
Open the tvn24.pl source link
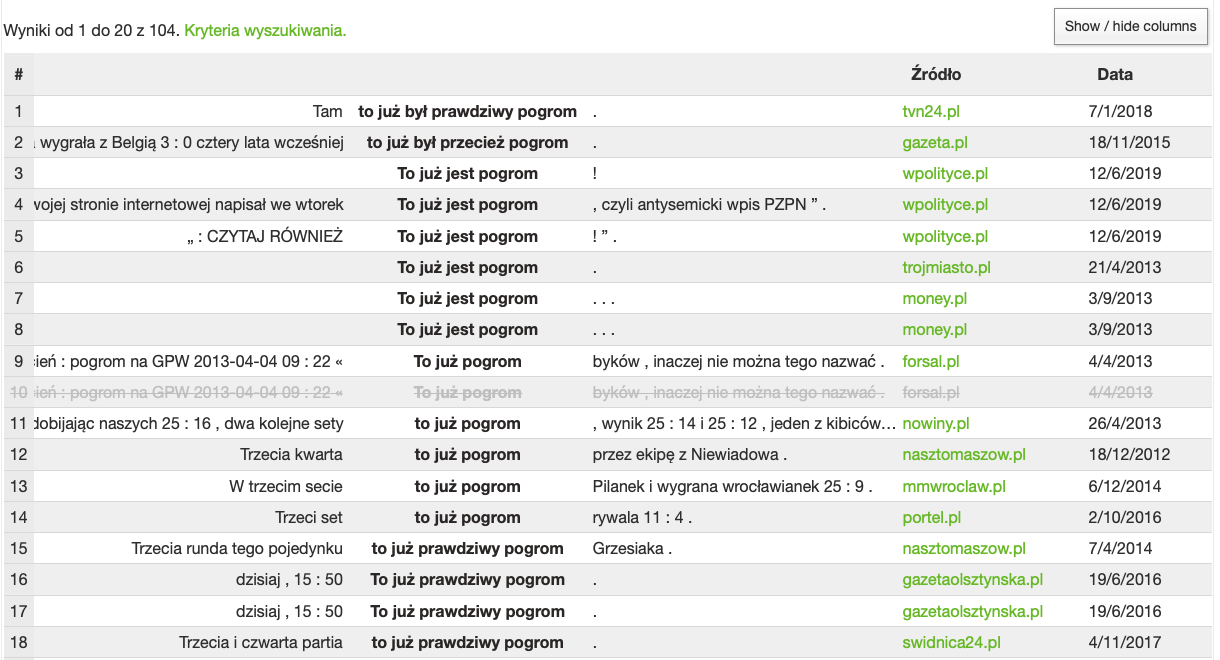click(931, 111)
